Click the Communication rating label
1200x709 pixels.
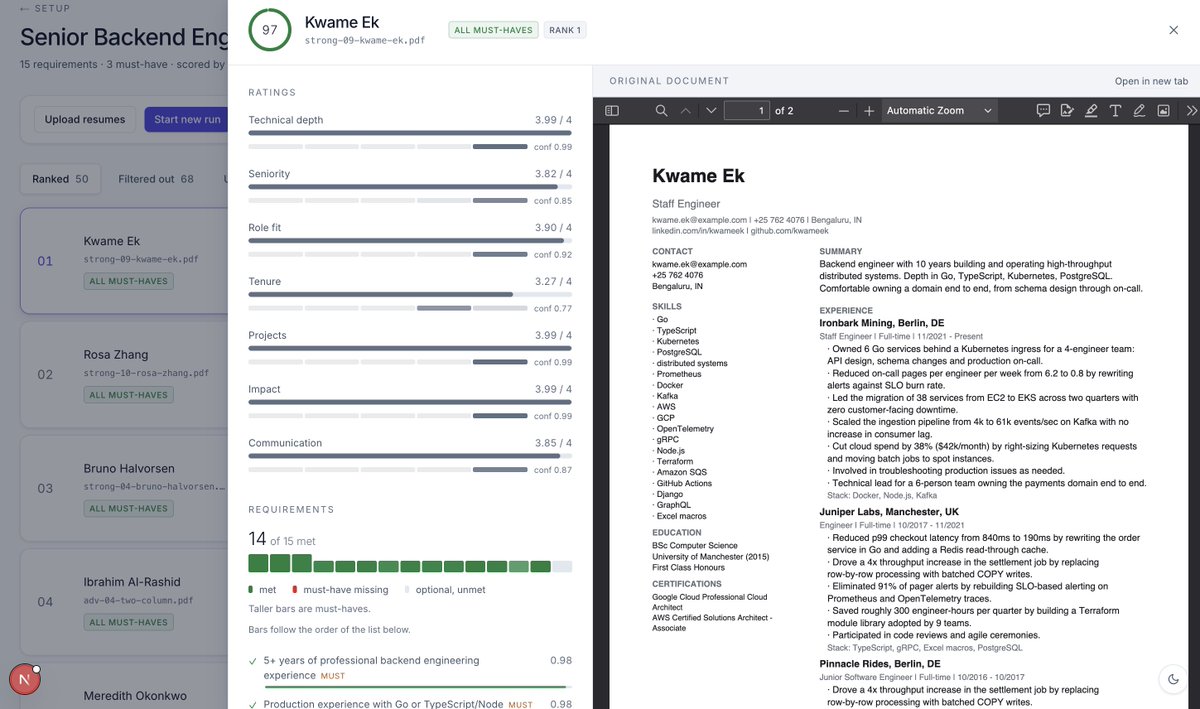click(x=285, y=443)
